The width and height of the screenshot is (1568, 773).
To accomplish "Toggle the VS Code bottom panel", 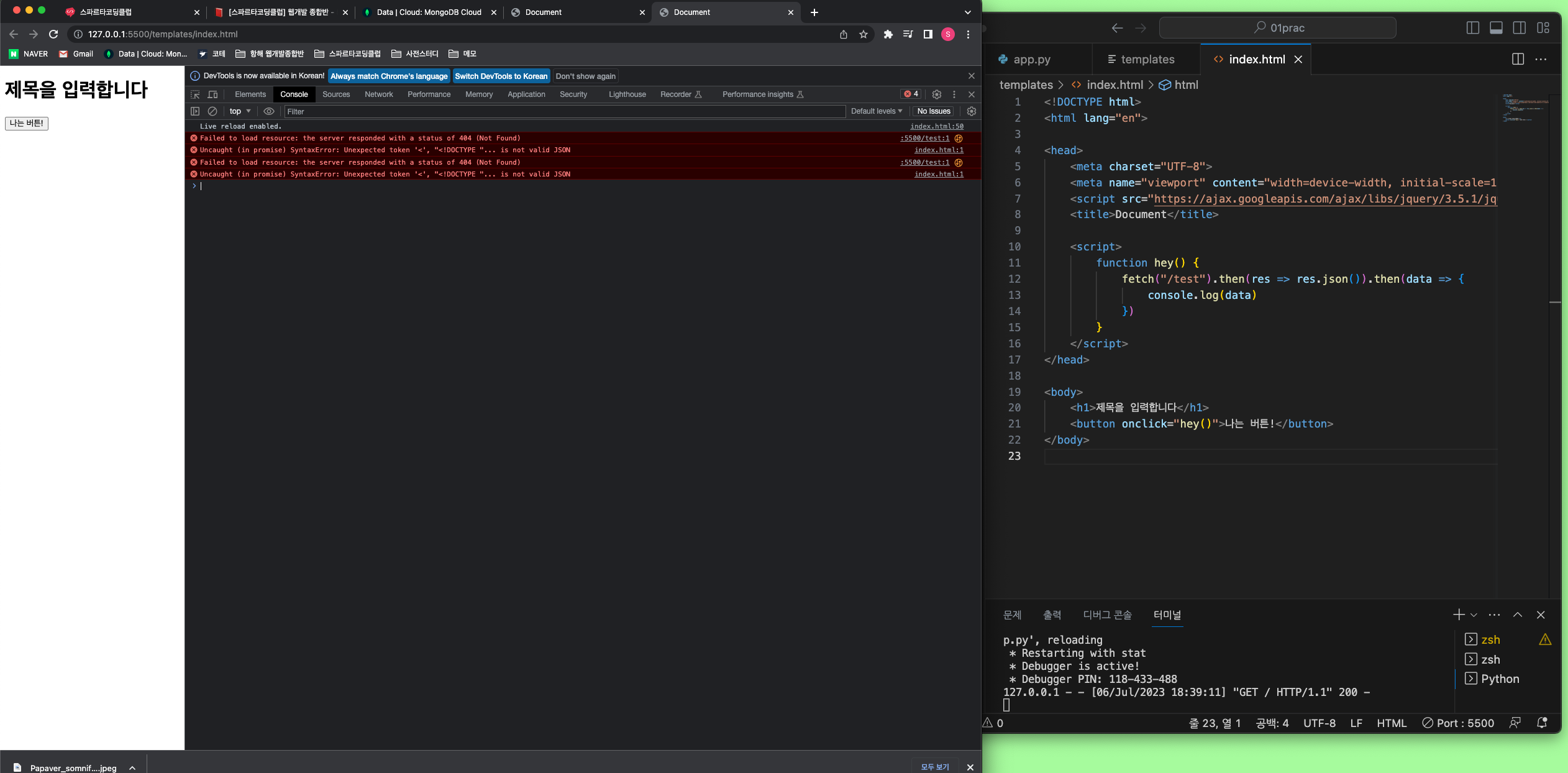I will tap(1497, 28).
